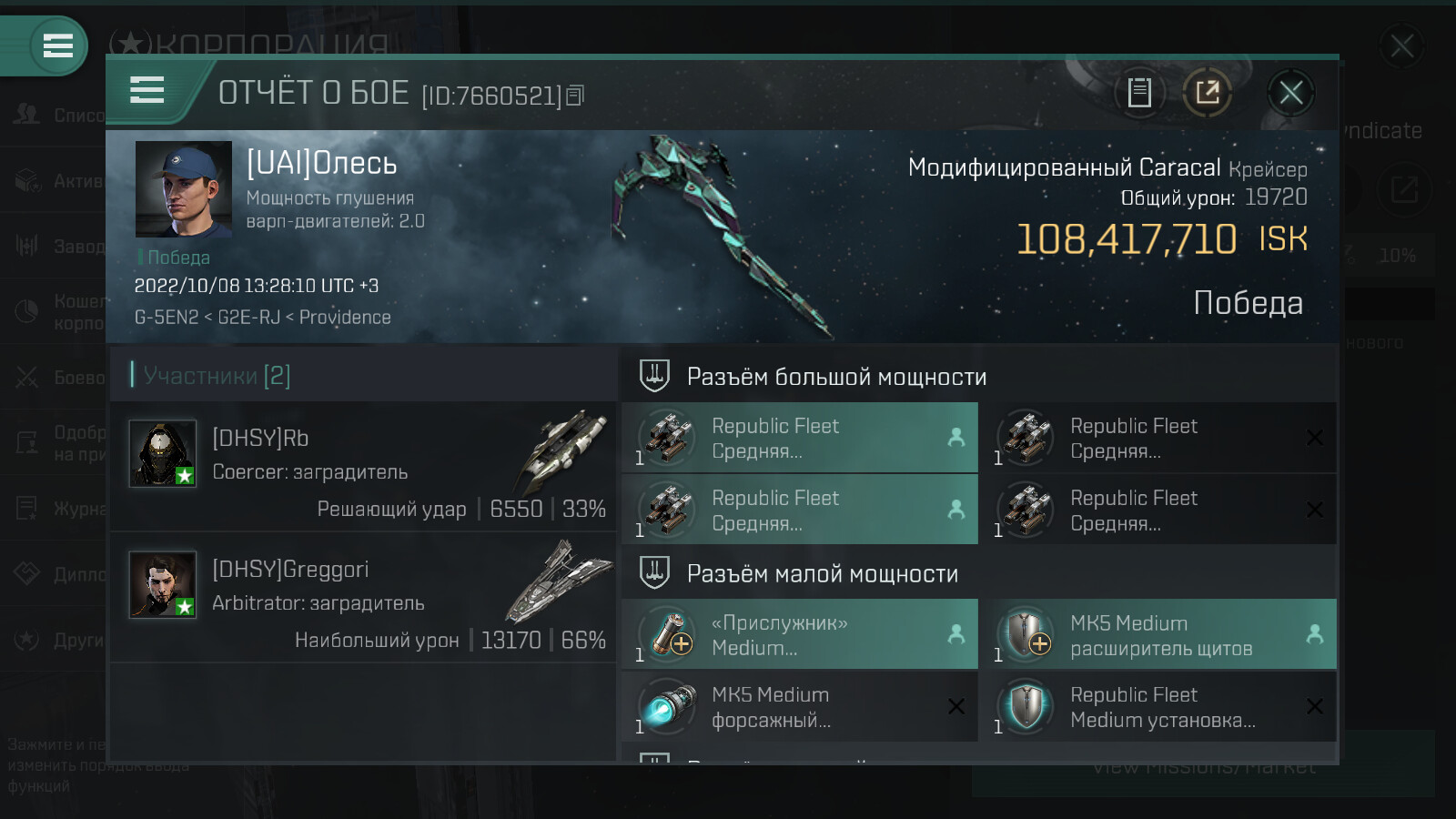Screen dimensions: 1456x819
Task: Open the battle report panel menu icon
Action: click(147, 90)
